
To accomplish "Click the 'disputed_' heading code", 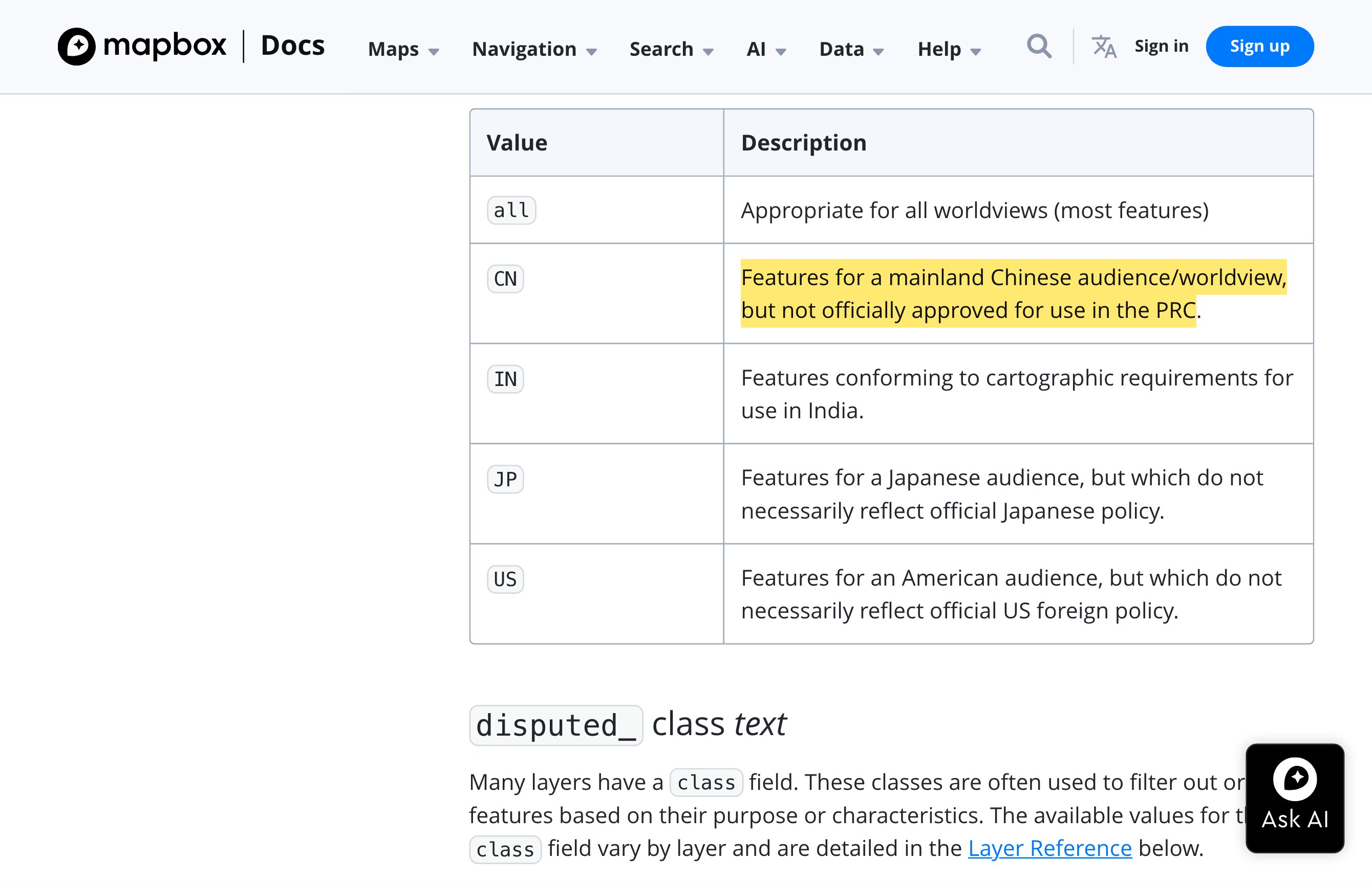I will click(x=556, y=725).
